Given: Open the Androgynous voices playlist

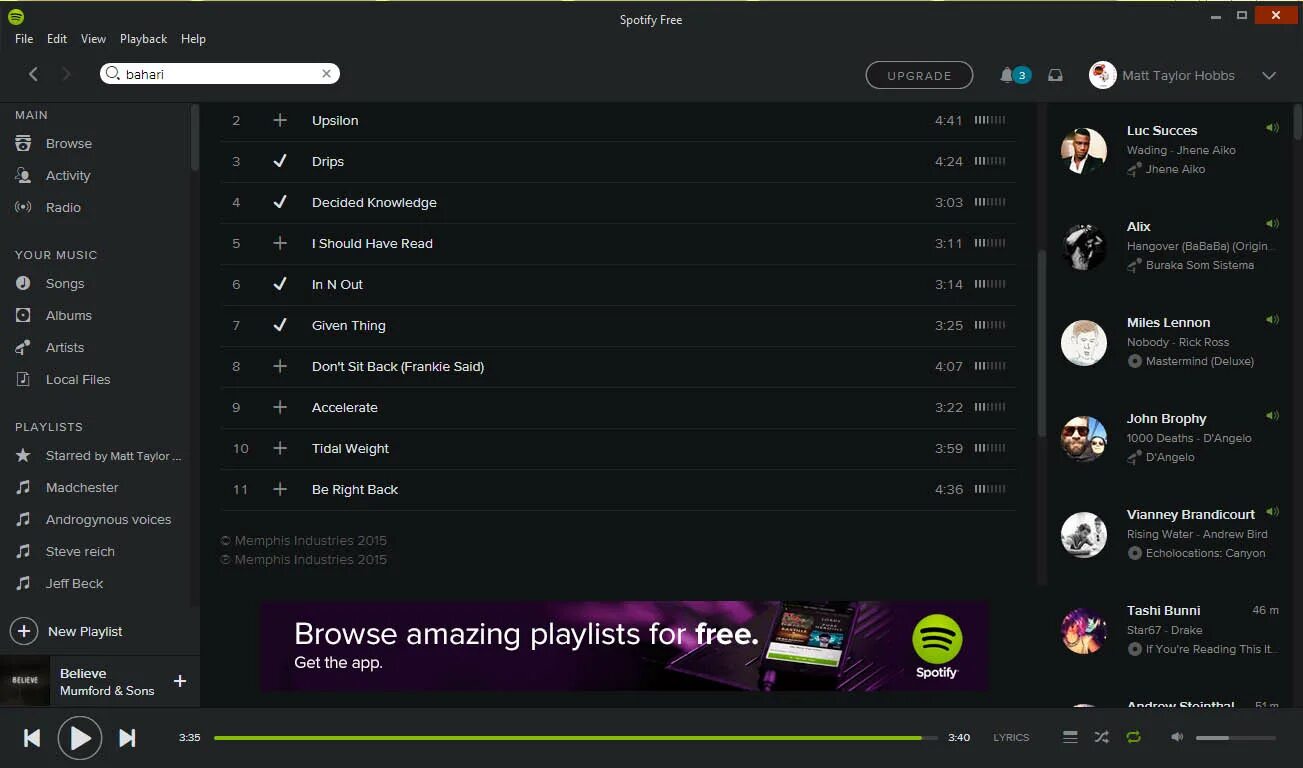Looking at the screenshot, I should [108, 520].
